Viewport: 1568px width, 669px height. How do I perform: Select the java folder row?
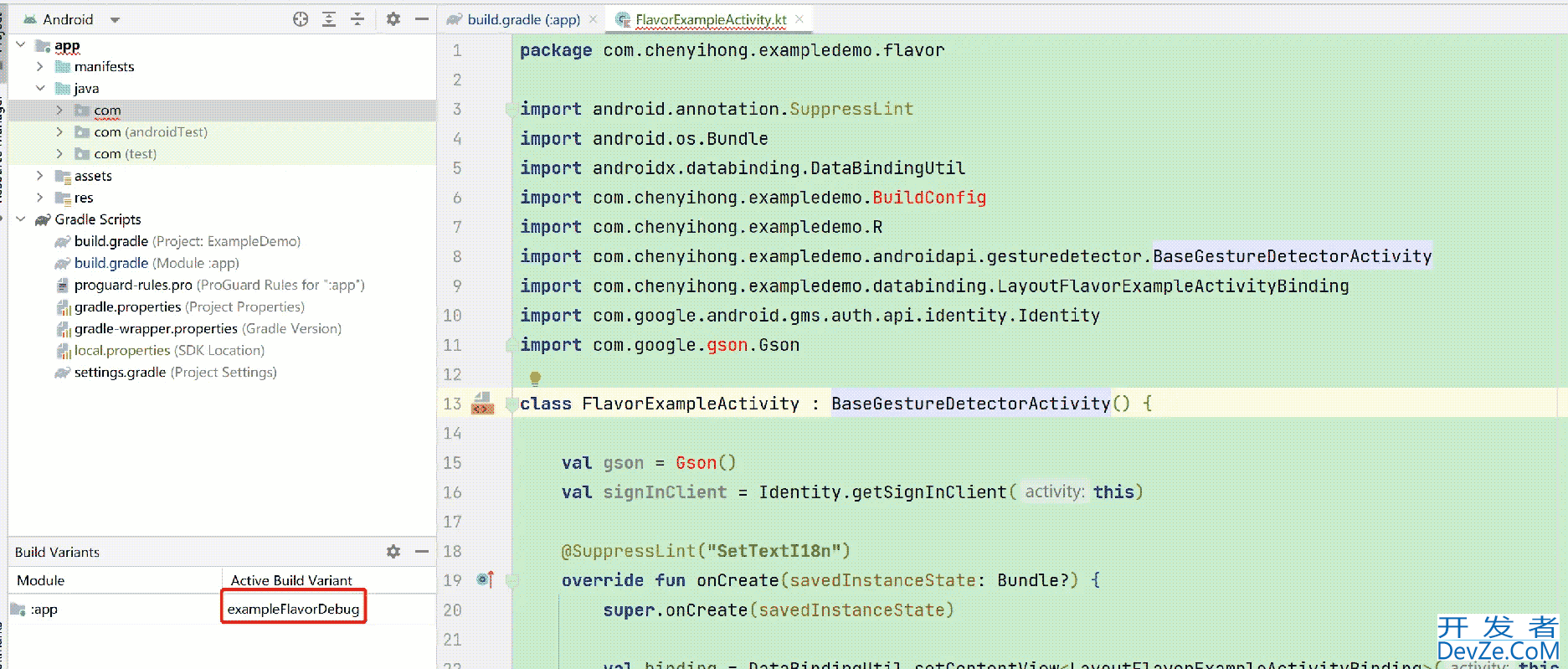(x=222, y=88)
